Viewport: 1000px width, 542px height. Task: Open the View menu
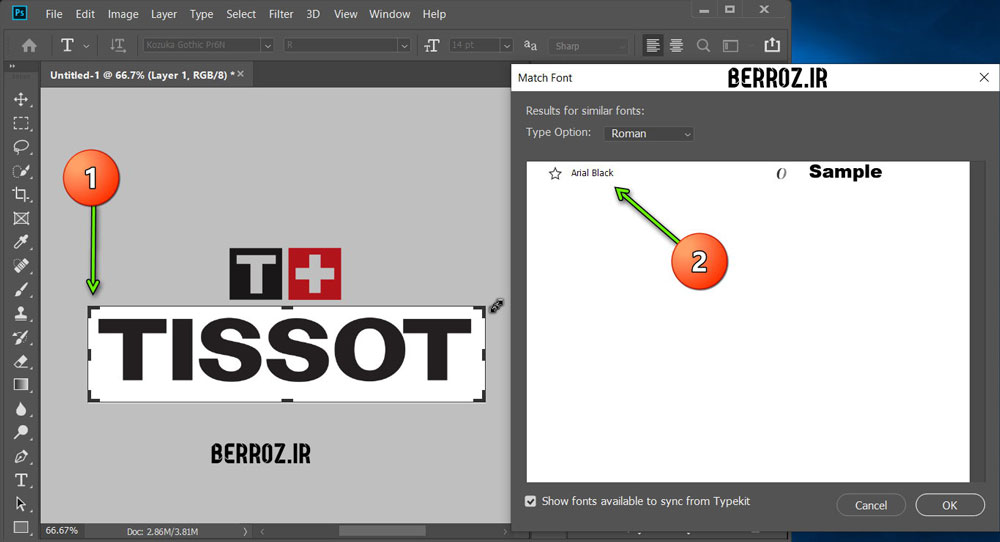point(346,14)
